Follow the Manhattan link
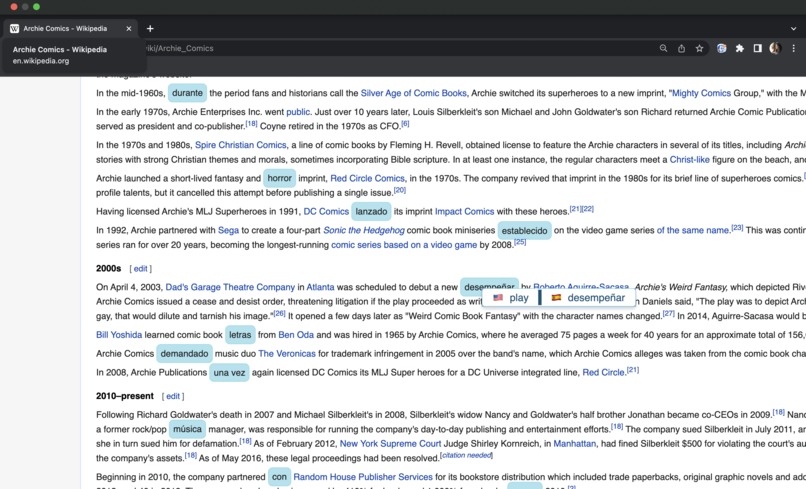The width and height of the screenshot is (806, 489). click(x=575, y=444)
